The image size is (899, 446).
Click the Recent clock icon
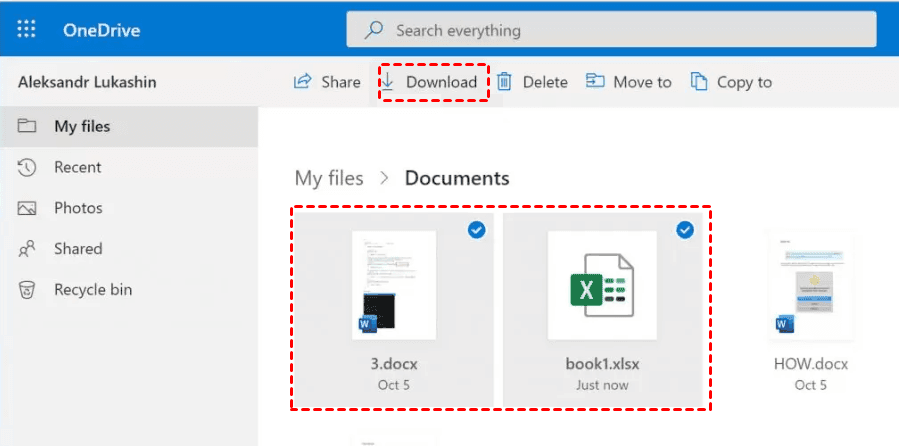[x=27, y=167]
